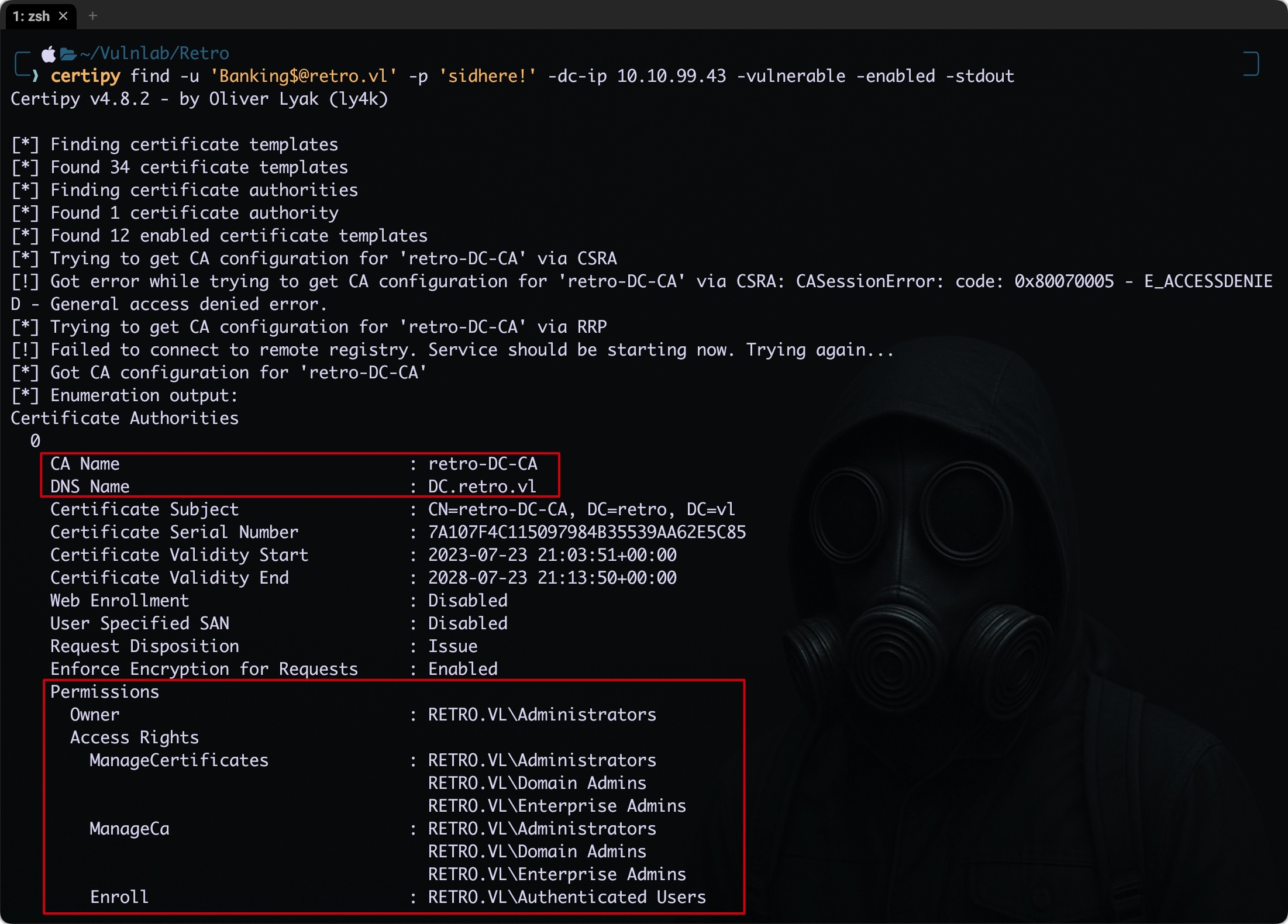Click the 'Access Rights' label
This screenshot has width=1288, height=924.
pos(135,737)
